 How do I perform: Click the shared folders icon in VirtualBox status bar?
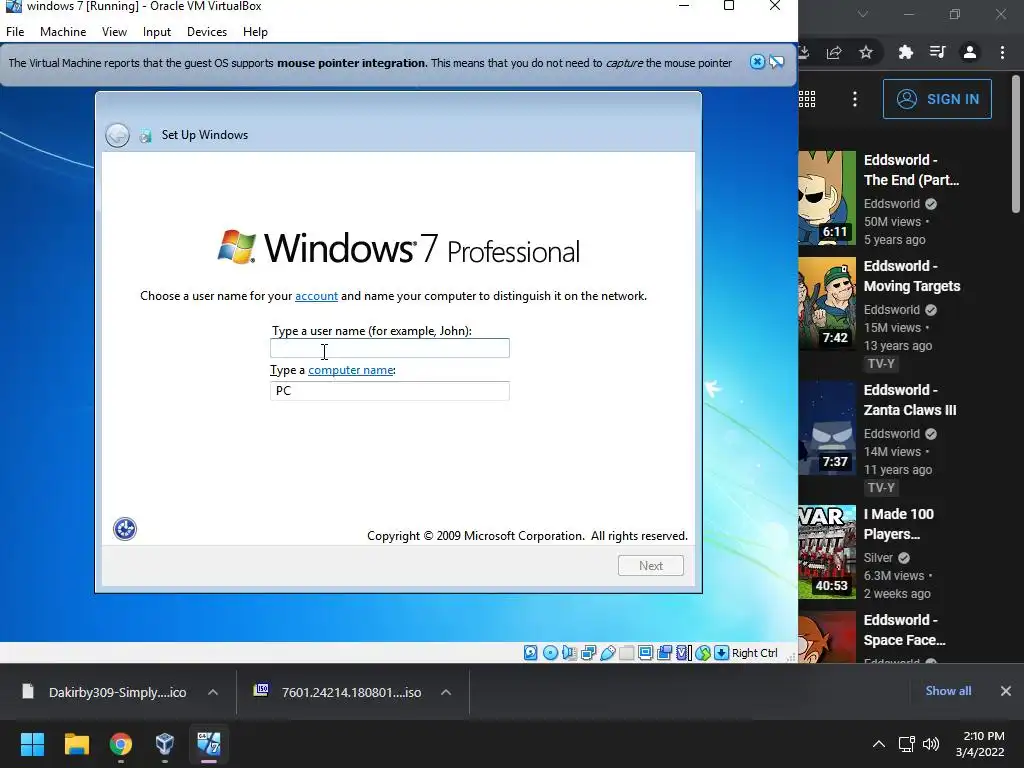point(626,652)
